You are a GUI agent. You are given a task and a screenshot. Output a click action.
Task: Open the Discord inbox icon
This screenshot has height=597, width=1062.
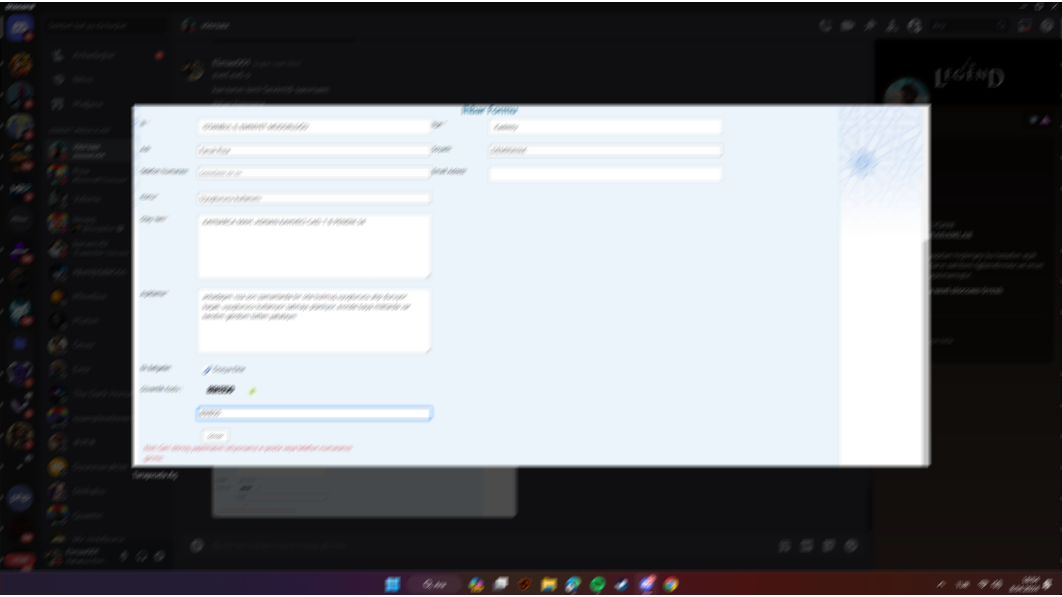tap(1025, 26)
